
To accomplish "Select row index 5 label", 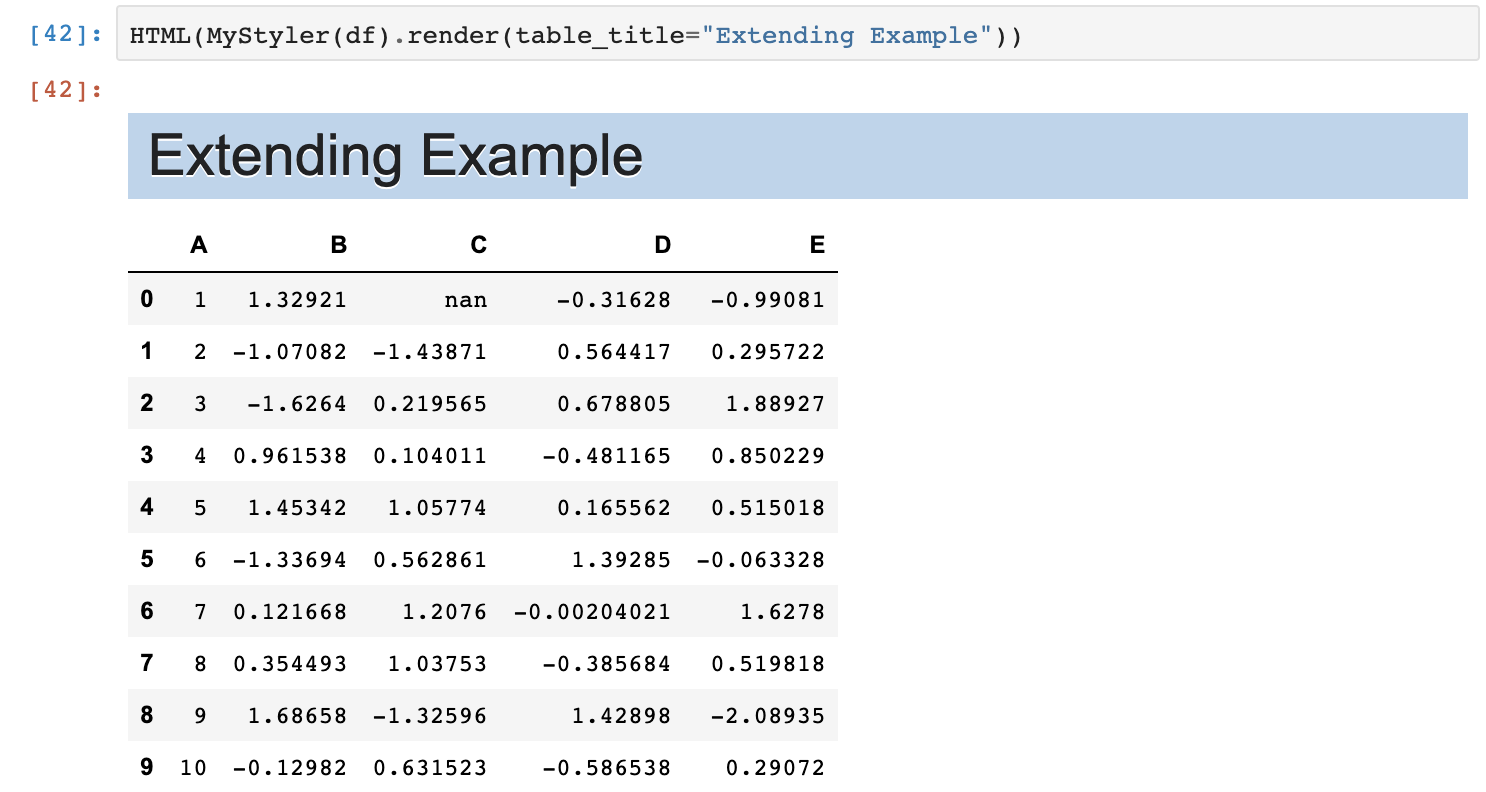I will pyautogui.click(x=147, y=559).
